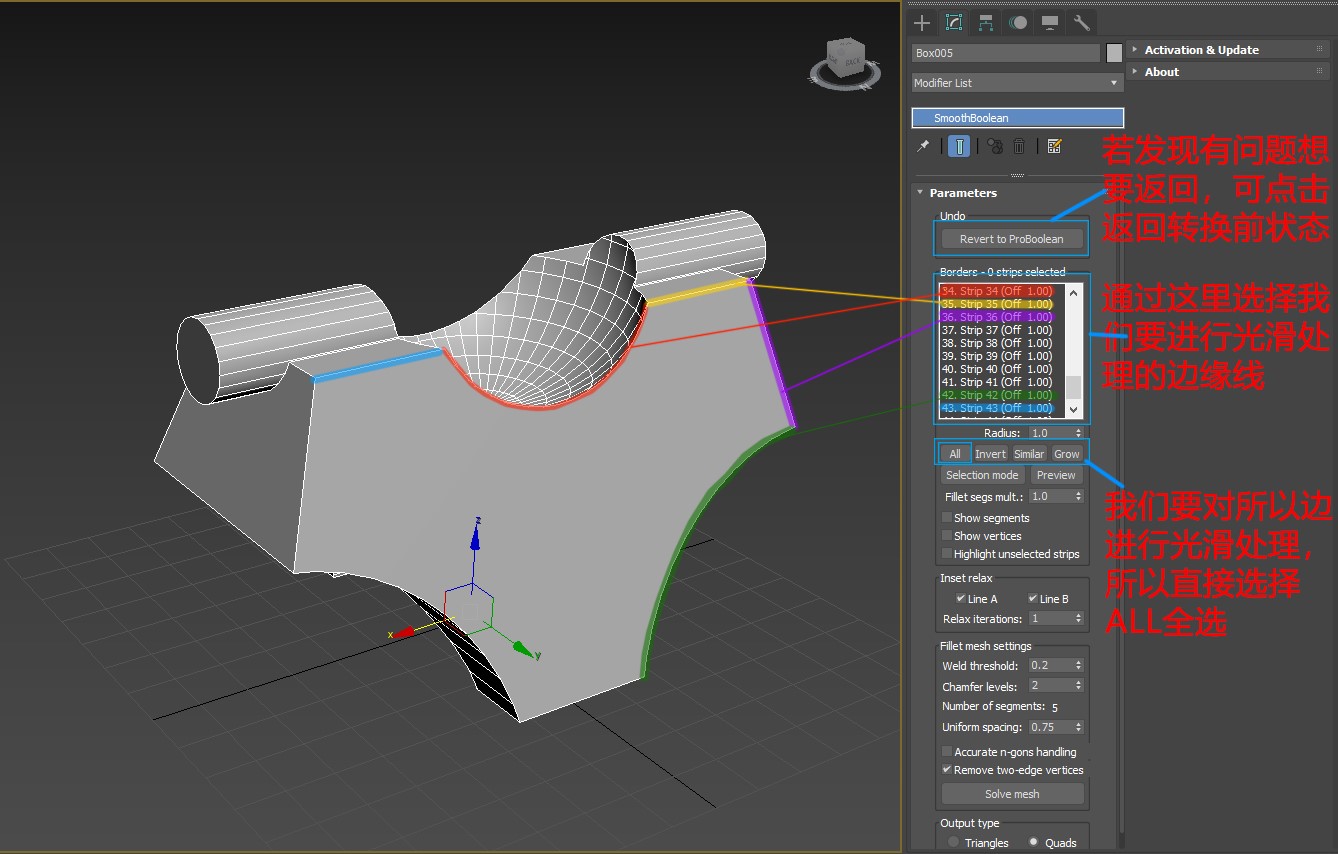Switch to the Hierarchy panel icon
Viewport: 1338px width, 854px height.
click(986, 22)
